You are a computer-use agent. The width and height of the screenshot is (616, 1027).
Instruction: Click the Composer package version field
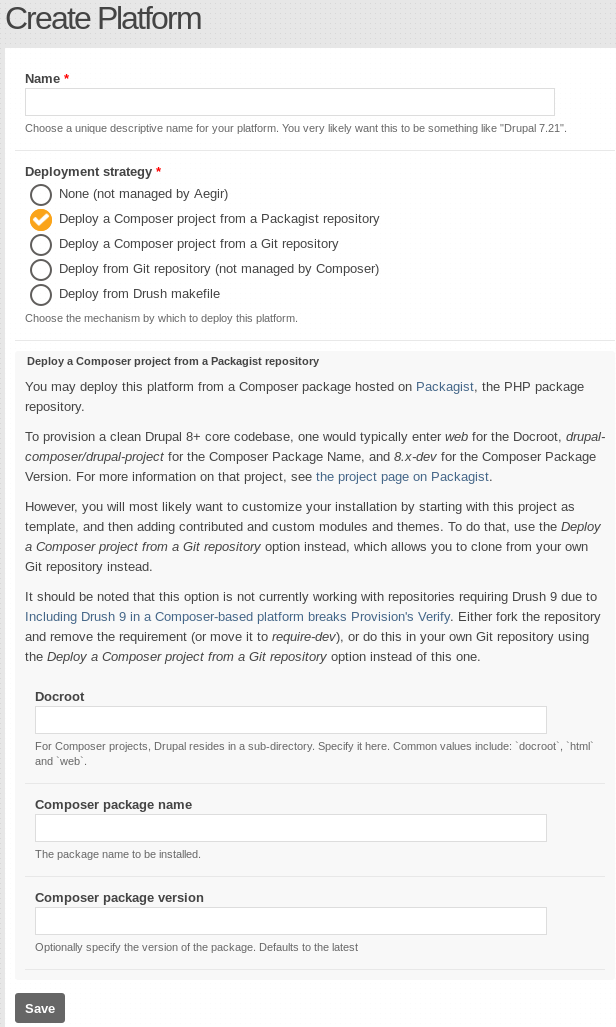290,921
